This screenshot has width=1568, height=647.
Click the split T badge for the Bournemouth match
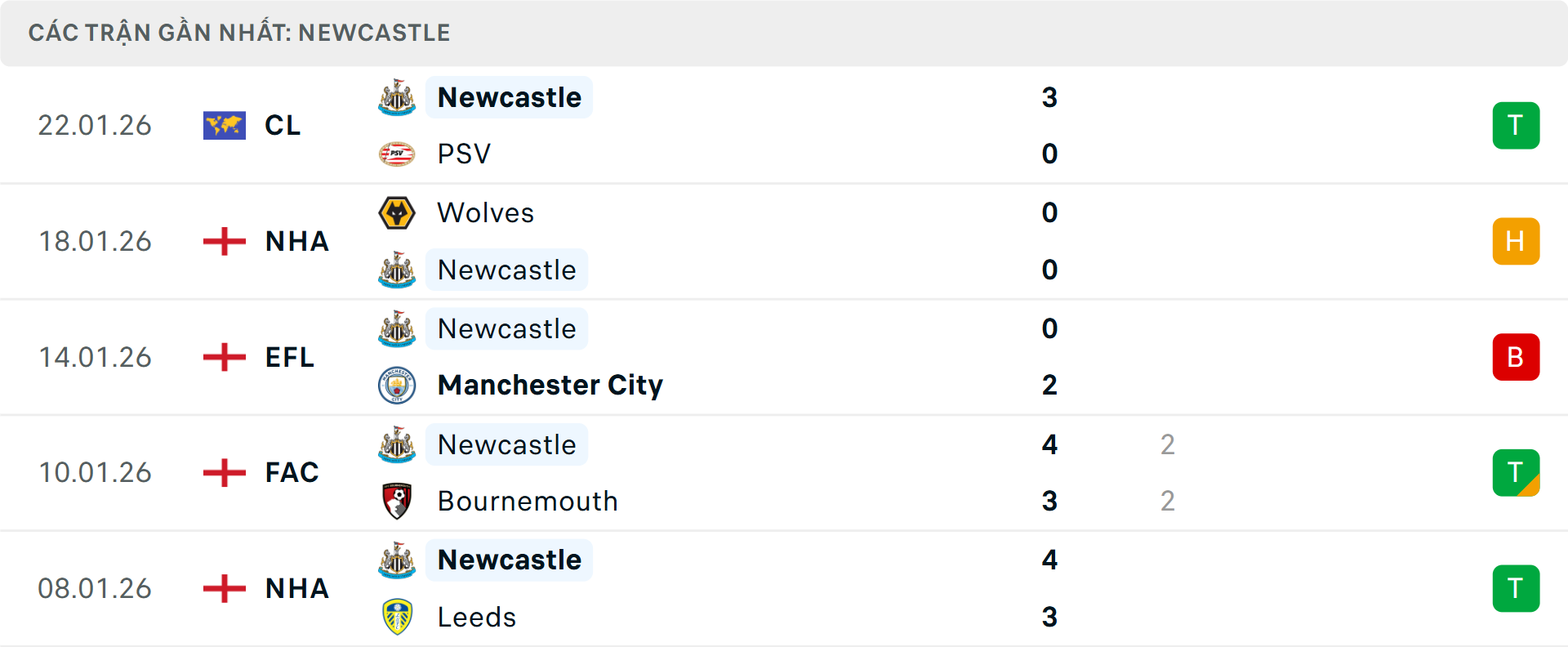(1516, 472)
